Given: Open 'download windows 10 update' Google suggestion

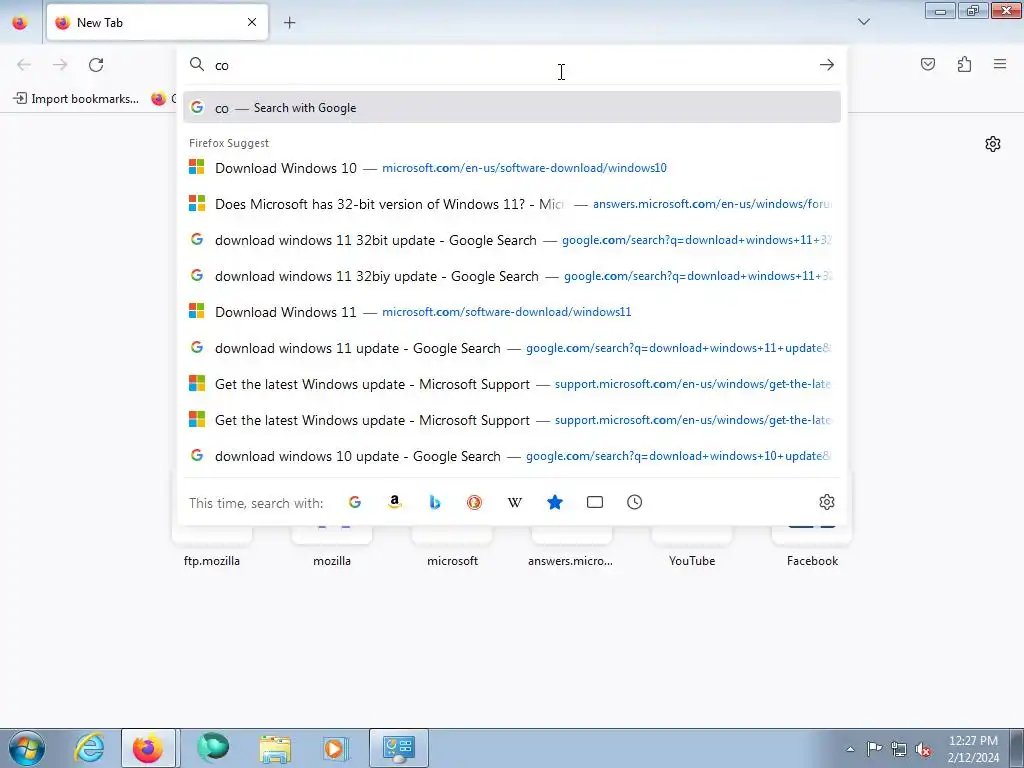Looking at the screenshot, I should point(511,456).
